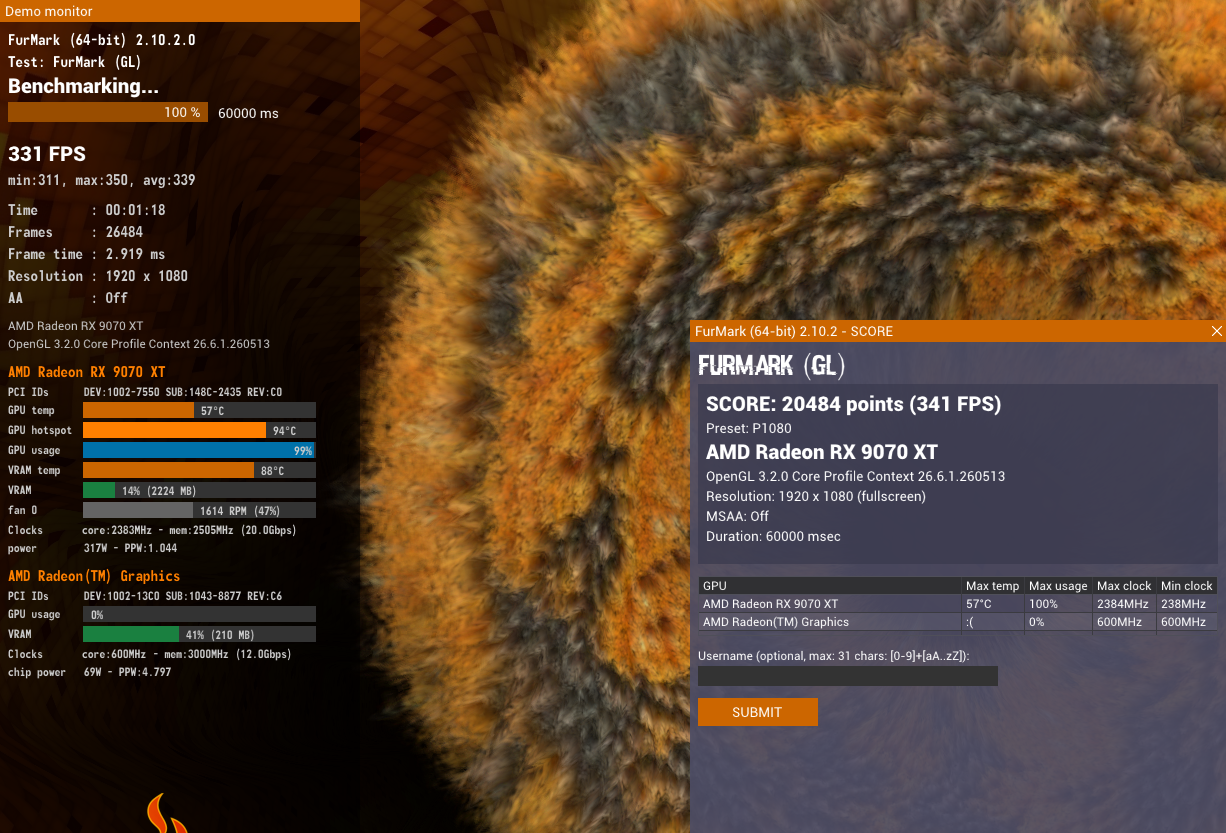Viewport: 1226px width, 833px height.
Task: Click the 2384MHz max clock cell
Action: (x=1124, y=604)
